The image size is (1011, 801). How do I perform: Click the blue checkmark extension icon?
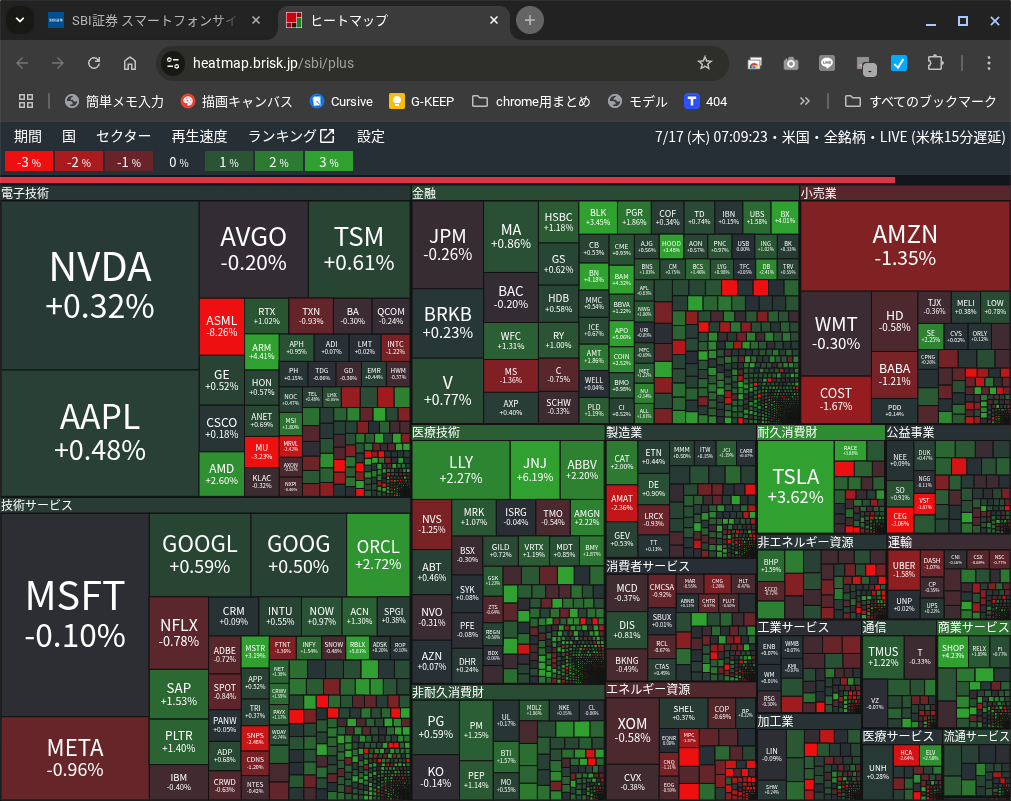click(x=899, y=63)
